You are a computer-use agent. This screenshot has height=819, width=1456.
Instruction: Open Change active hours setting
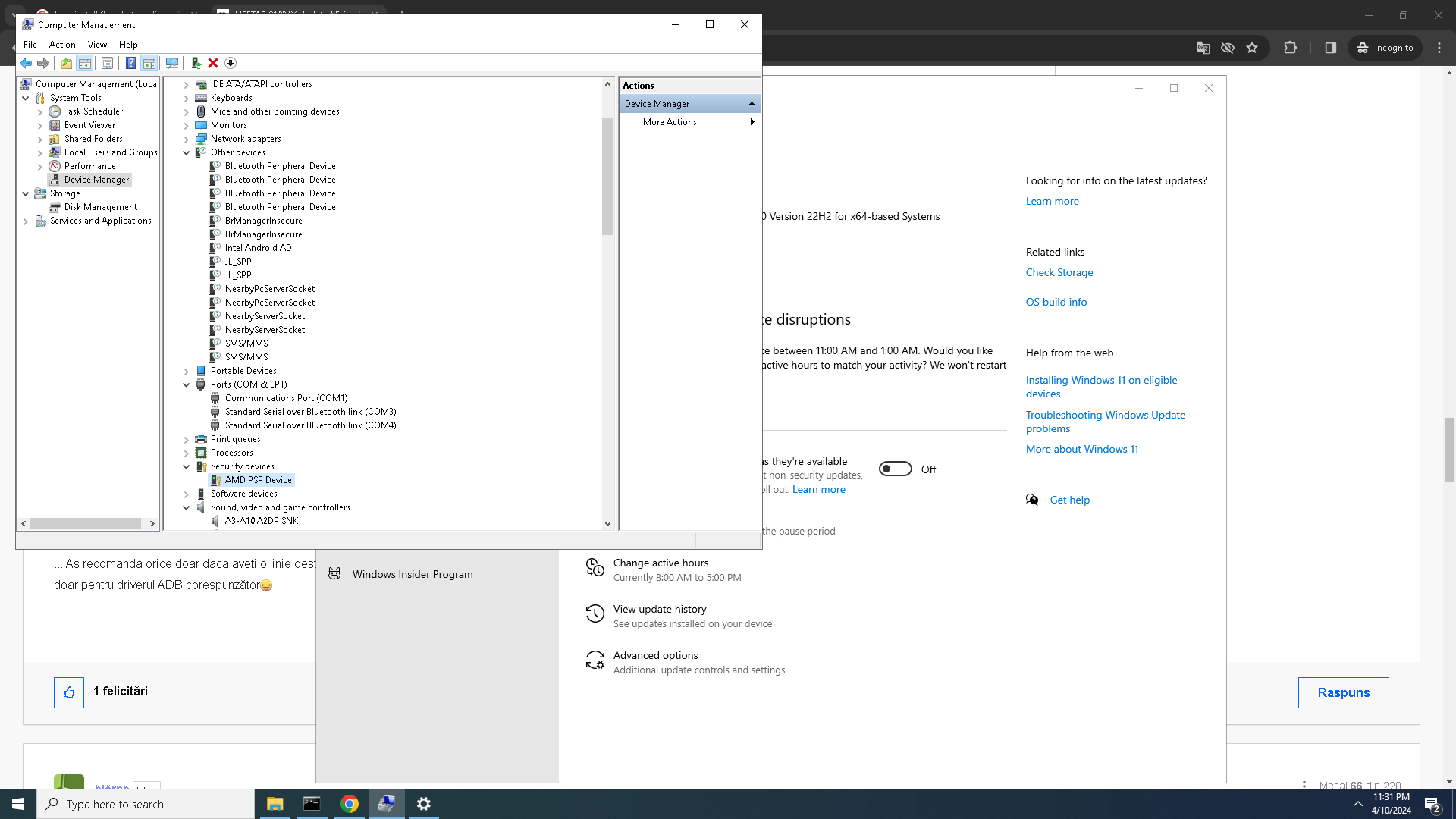[x=661, y=563]
